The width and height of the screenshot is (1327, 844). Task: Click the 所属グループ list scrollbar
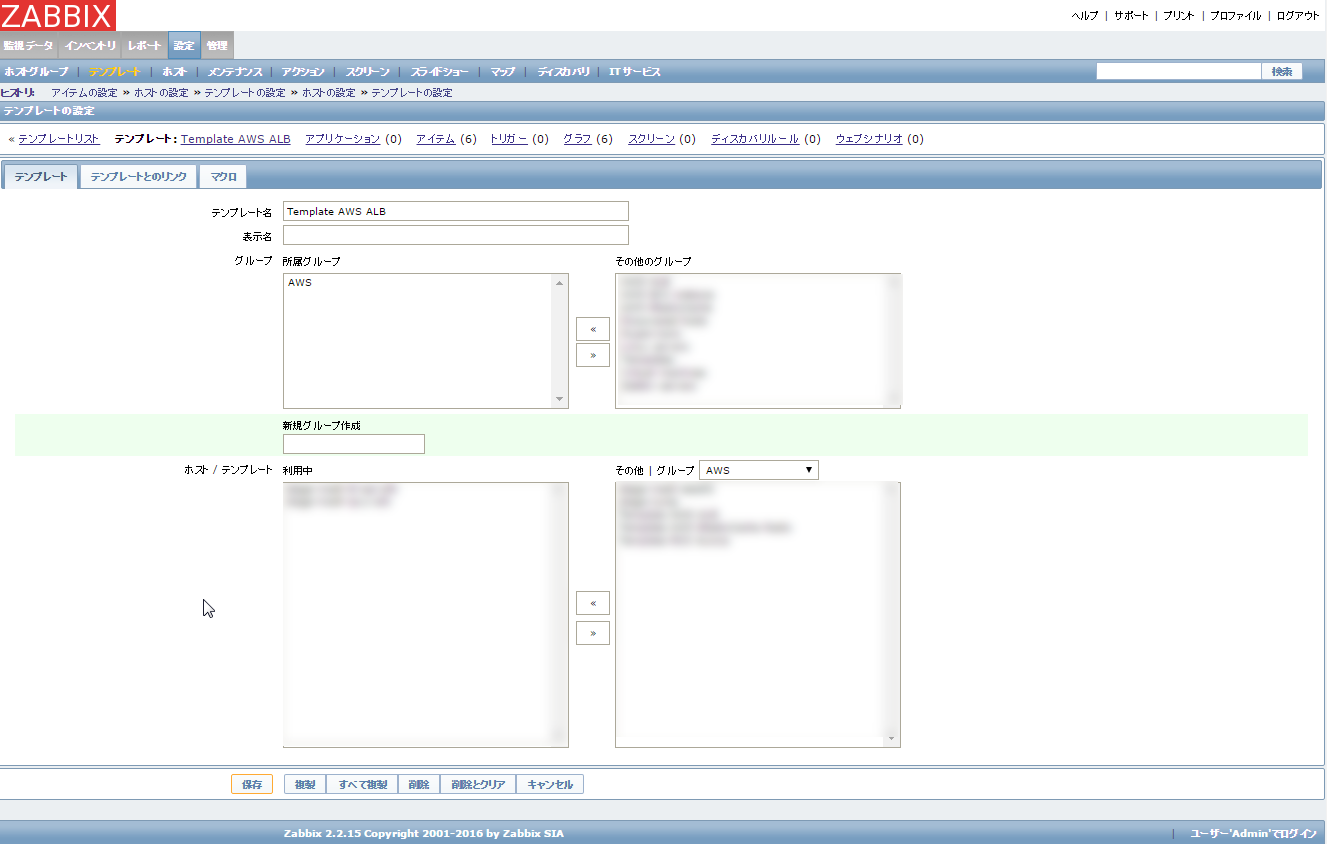click(559, 340)
